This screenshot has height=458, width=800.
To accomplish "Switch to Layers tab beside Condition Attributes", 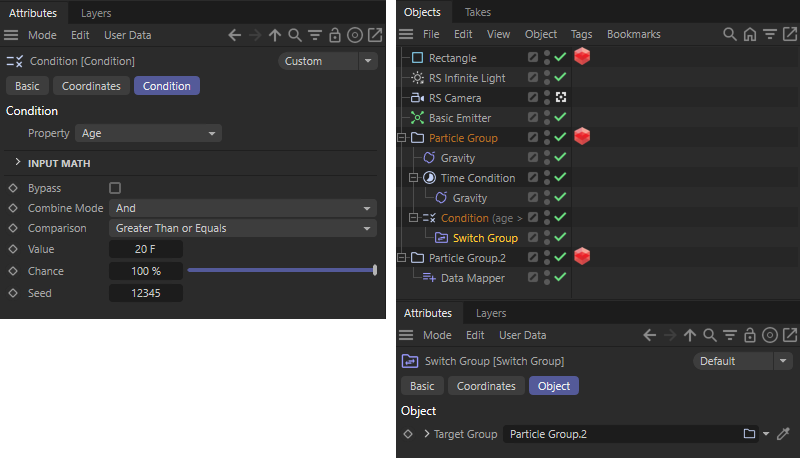I will [x=96, y=13].
